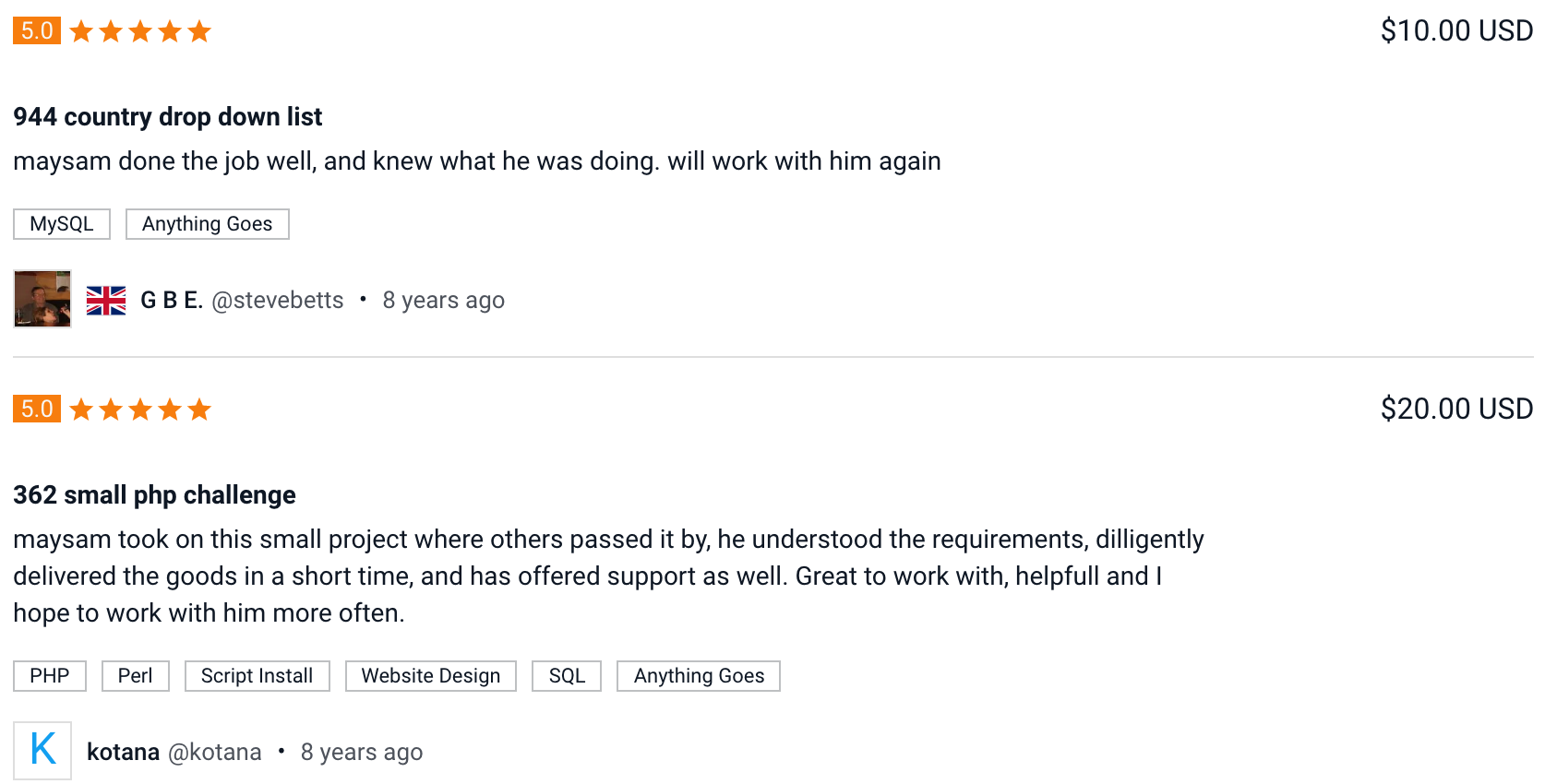1545x784 pixels.
Task: Select the Script Install tag
Action: 257,676
